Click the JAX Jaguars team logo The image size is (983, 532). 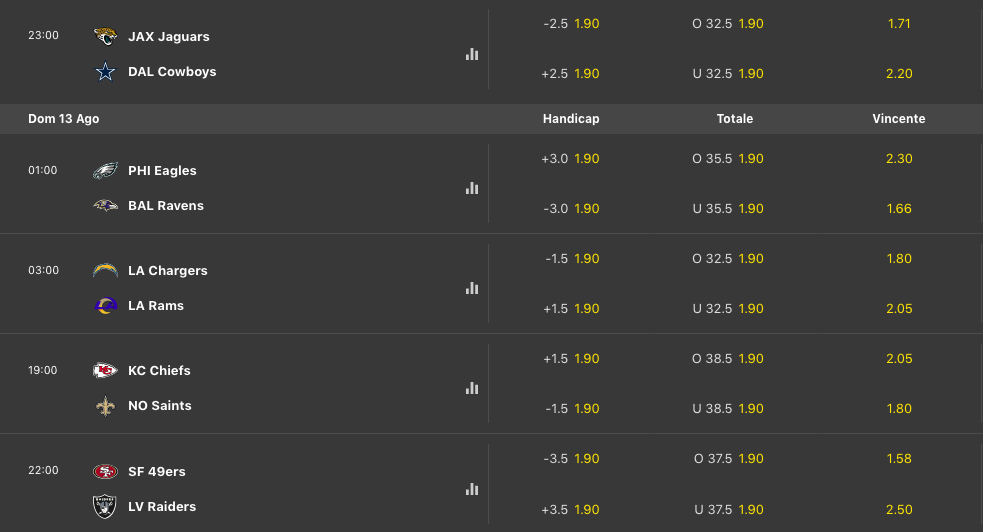105,37
